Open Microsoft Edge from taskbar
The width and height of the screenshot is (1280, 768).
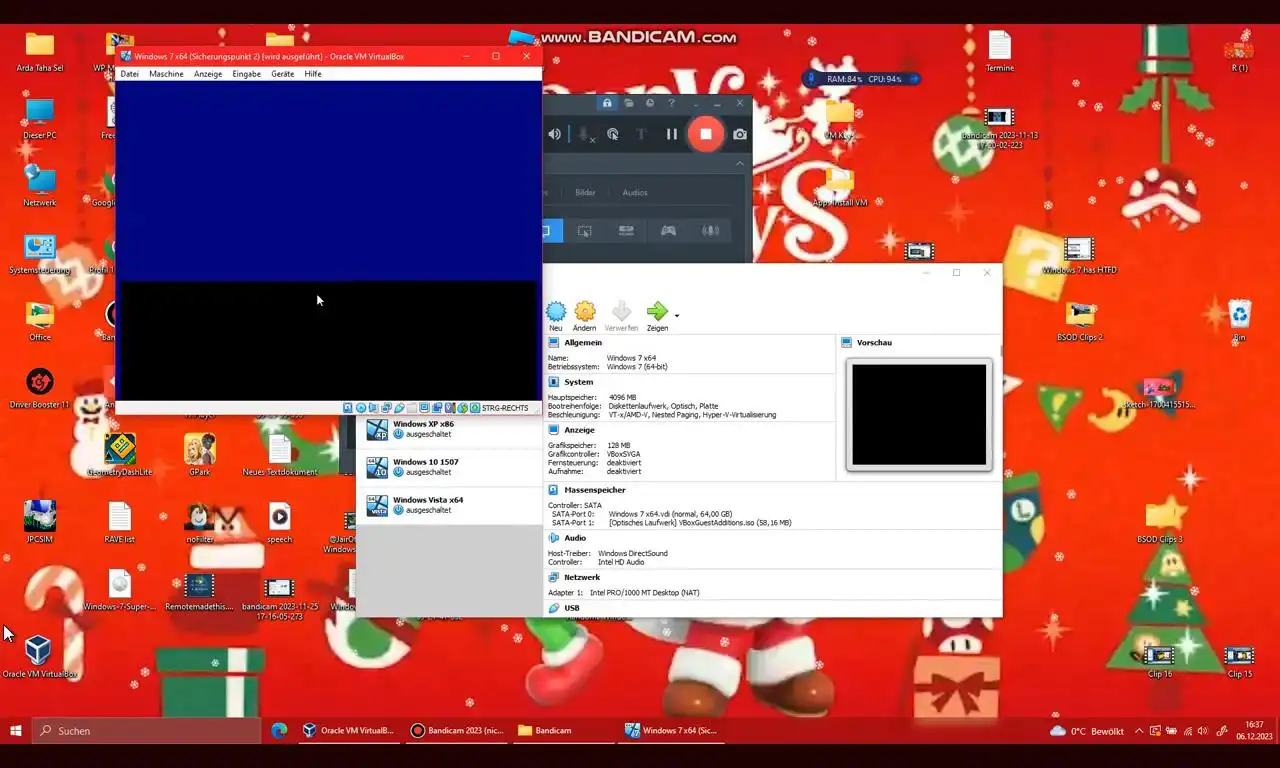pyautogui.click(x=279, y=731)
